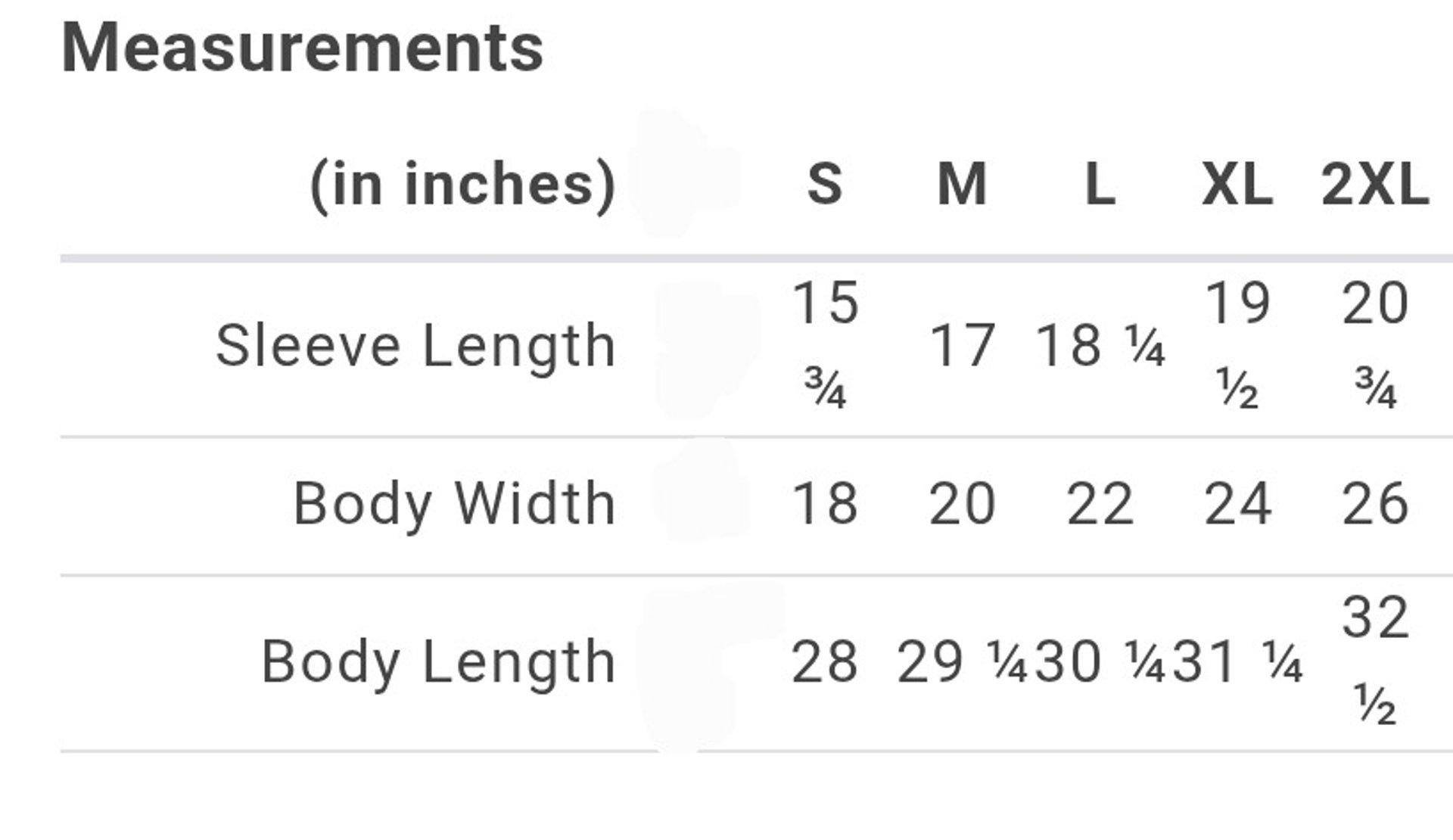Click body length value 31 ¼ for XL
The width and height of the screenshot is (1453, 840).
(1237, 662)
